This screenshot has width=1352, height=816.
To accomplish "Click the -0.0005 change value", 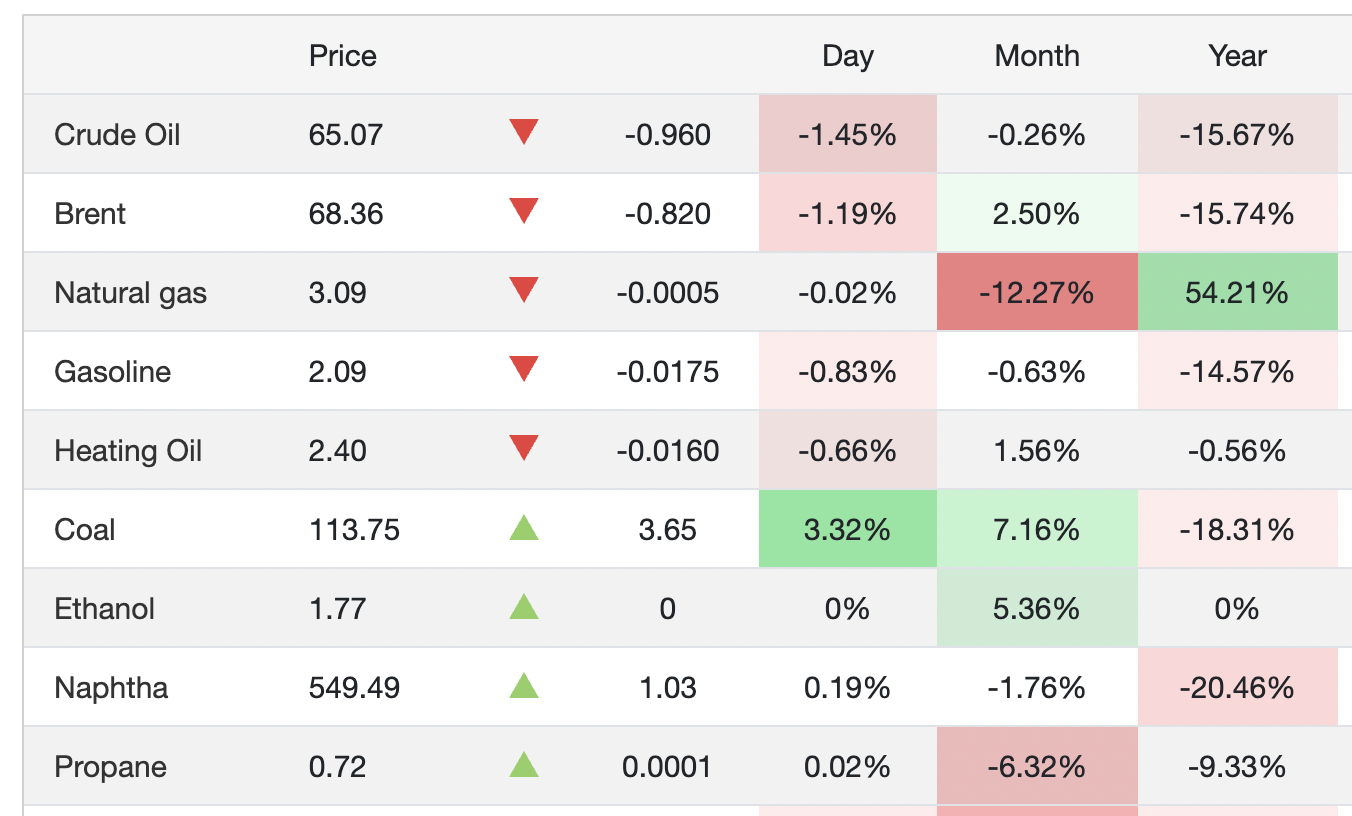I will tap(667, 292).
